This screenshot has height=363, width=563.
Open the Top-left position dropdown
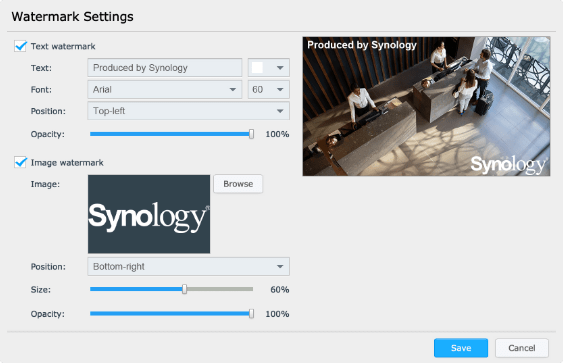[189, 111]
